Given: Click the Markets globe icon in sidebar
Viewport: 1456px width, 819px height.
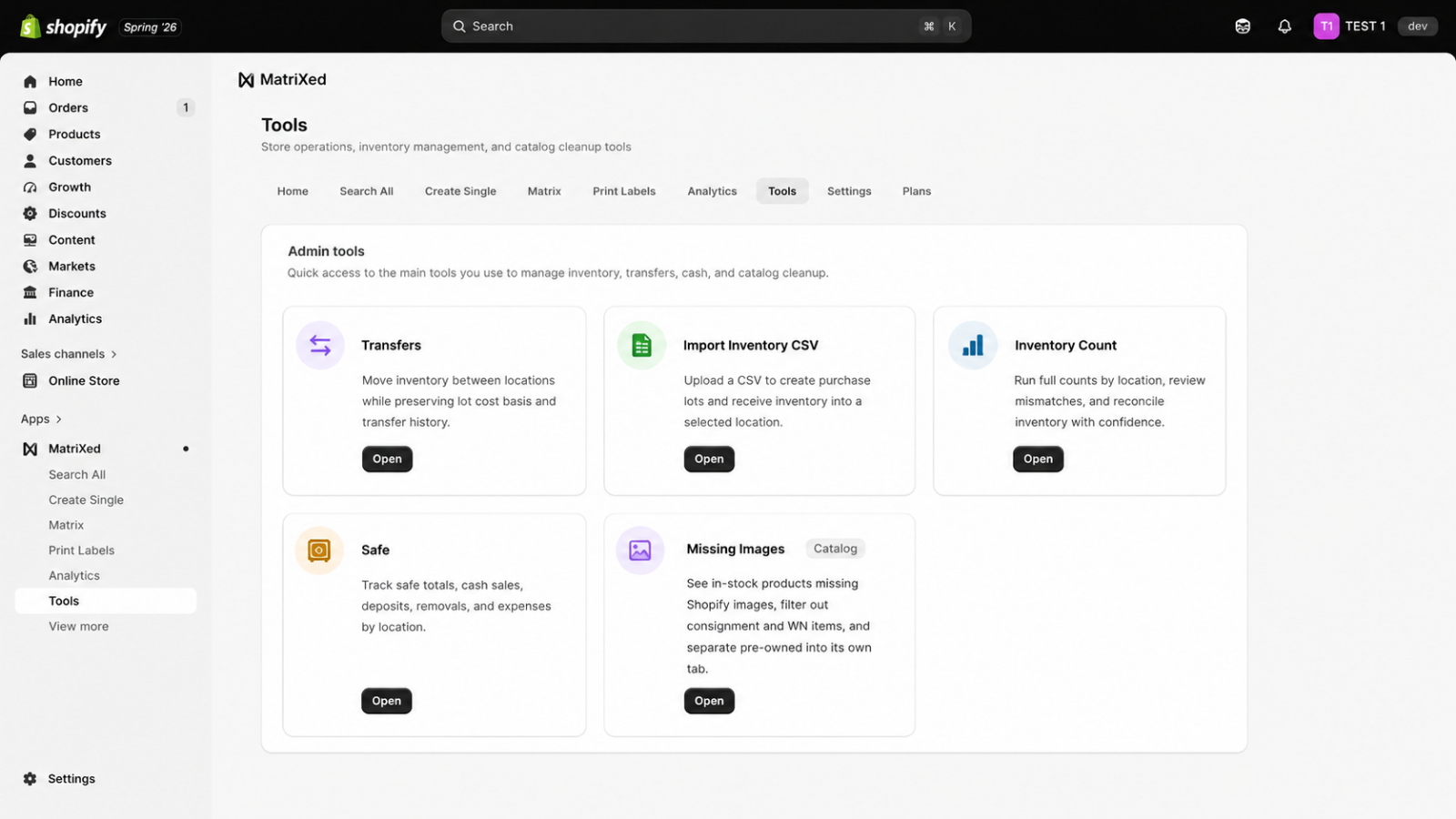Looking at the screenshot, I should [x=30, y=266].
